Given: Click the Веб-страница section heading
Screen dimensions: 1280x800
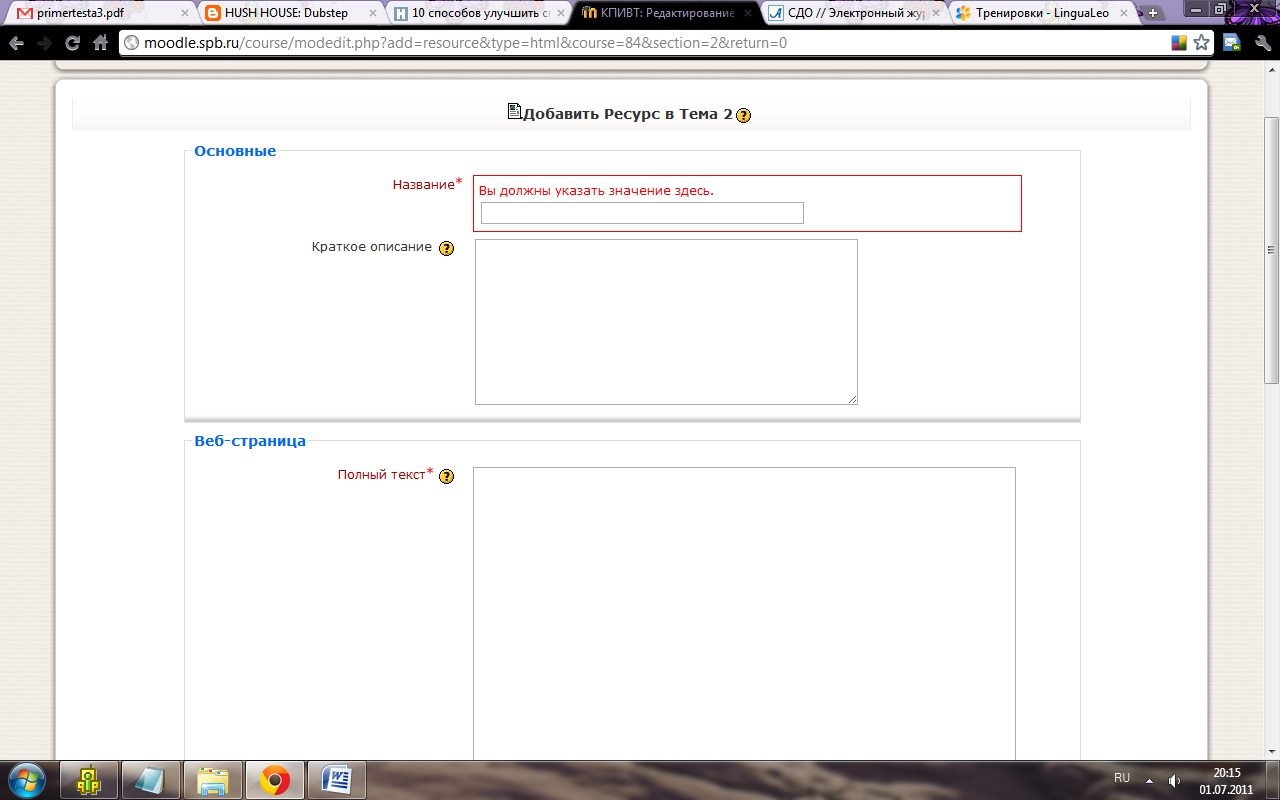Looking at the screenshot, I should click(250, 440).
